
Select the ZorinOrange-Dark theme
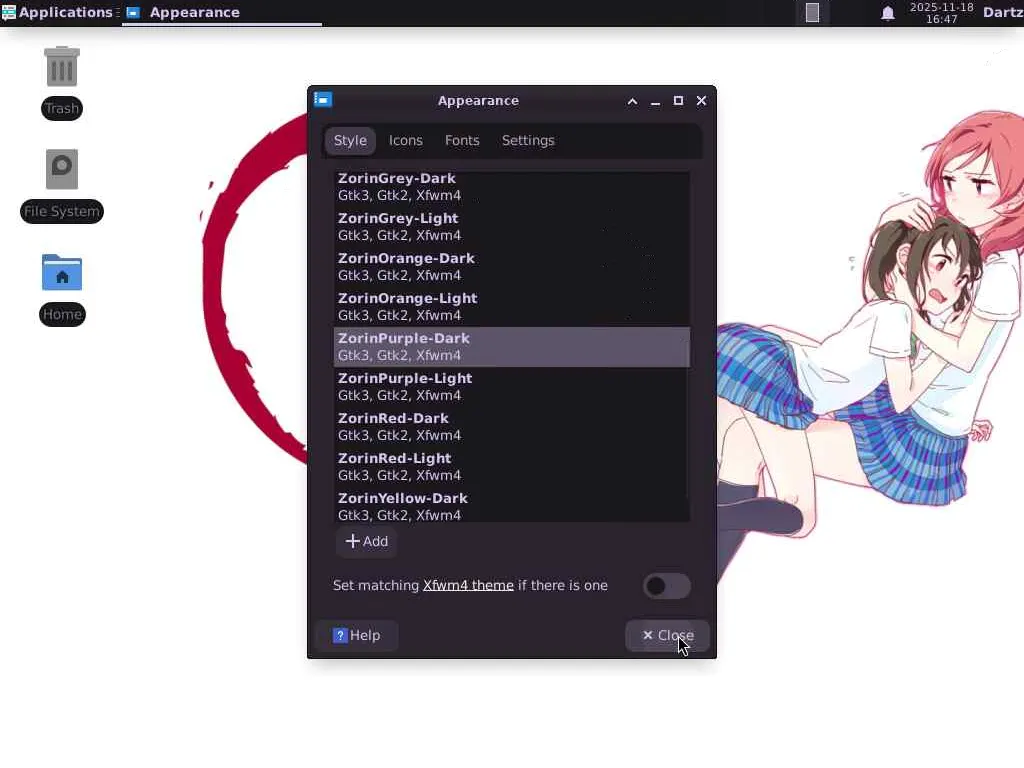pos(511,266)
